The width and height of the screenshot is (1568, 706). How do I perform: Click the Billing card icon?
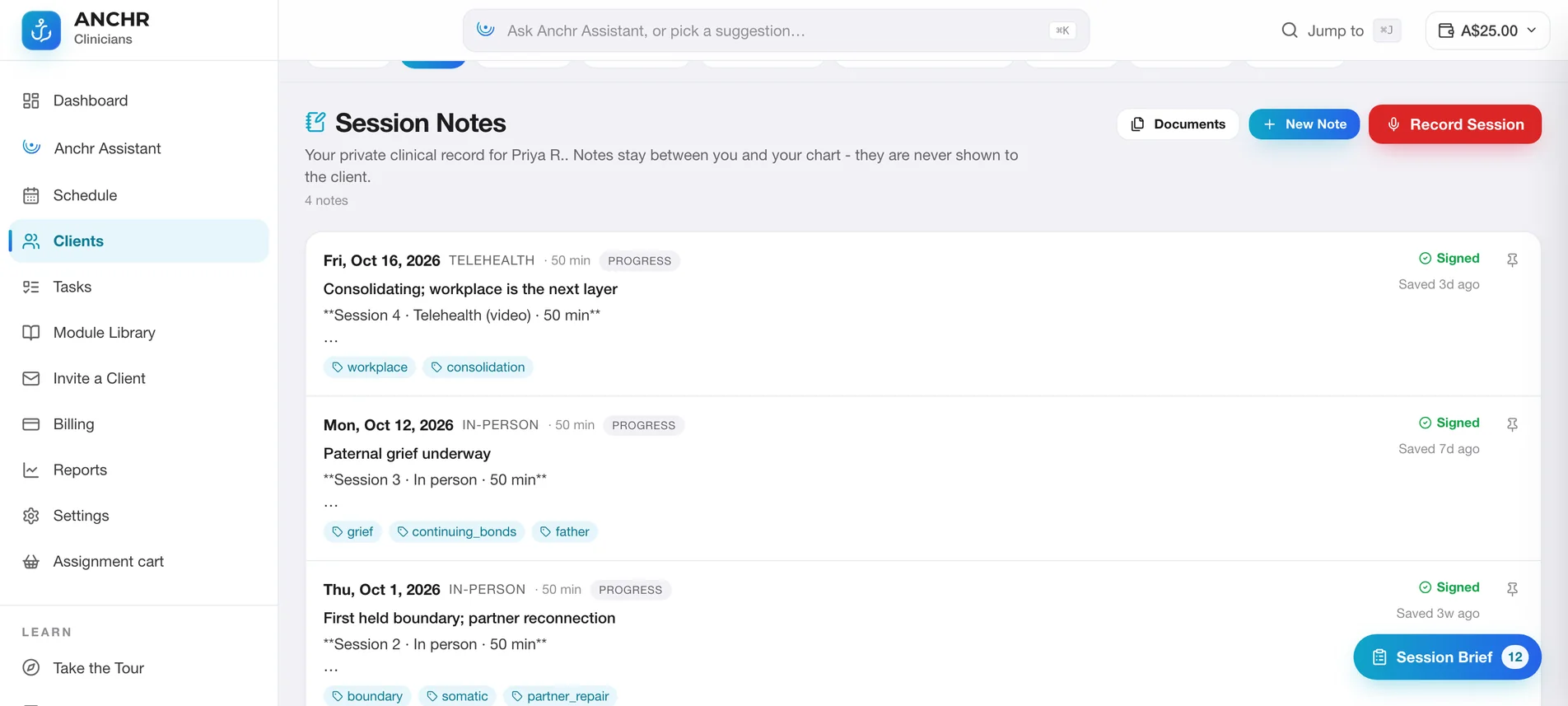click(31, 424)
